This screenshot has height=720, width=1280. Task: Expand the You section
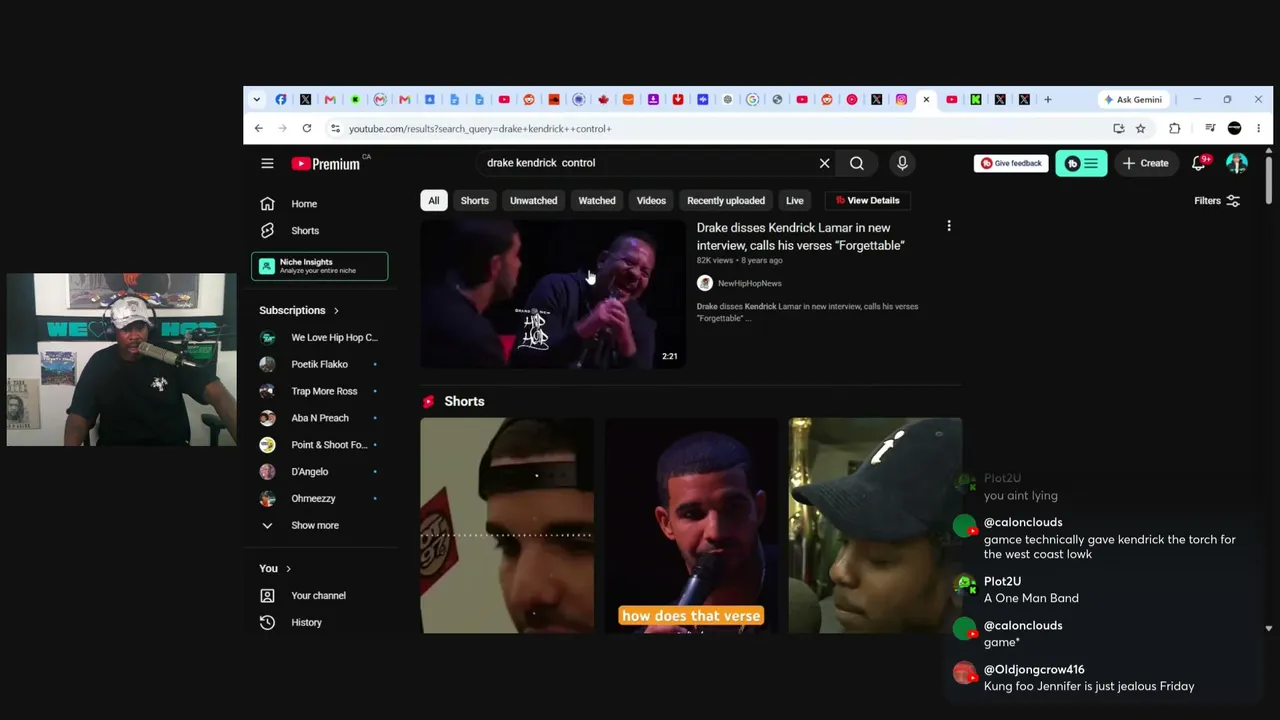click(275, 568)
